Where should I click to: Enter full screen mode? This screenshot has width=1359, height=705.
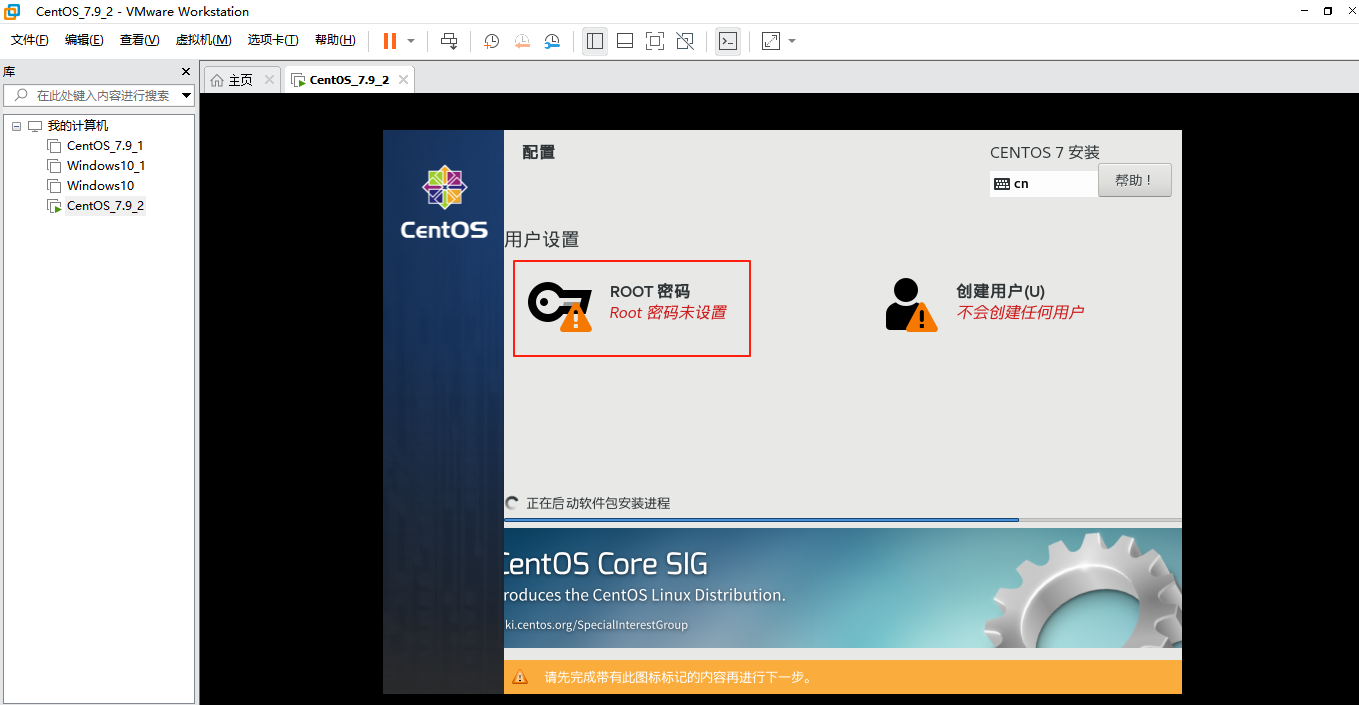tap(654, 41)
